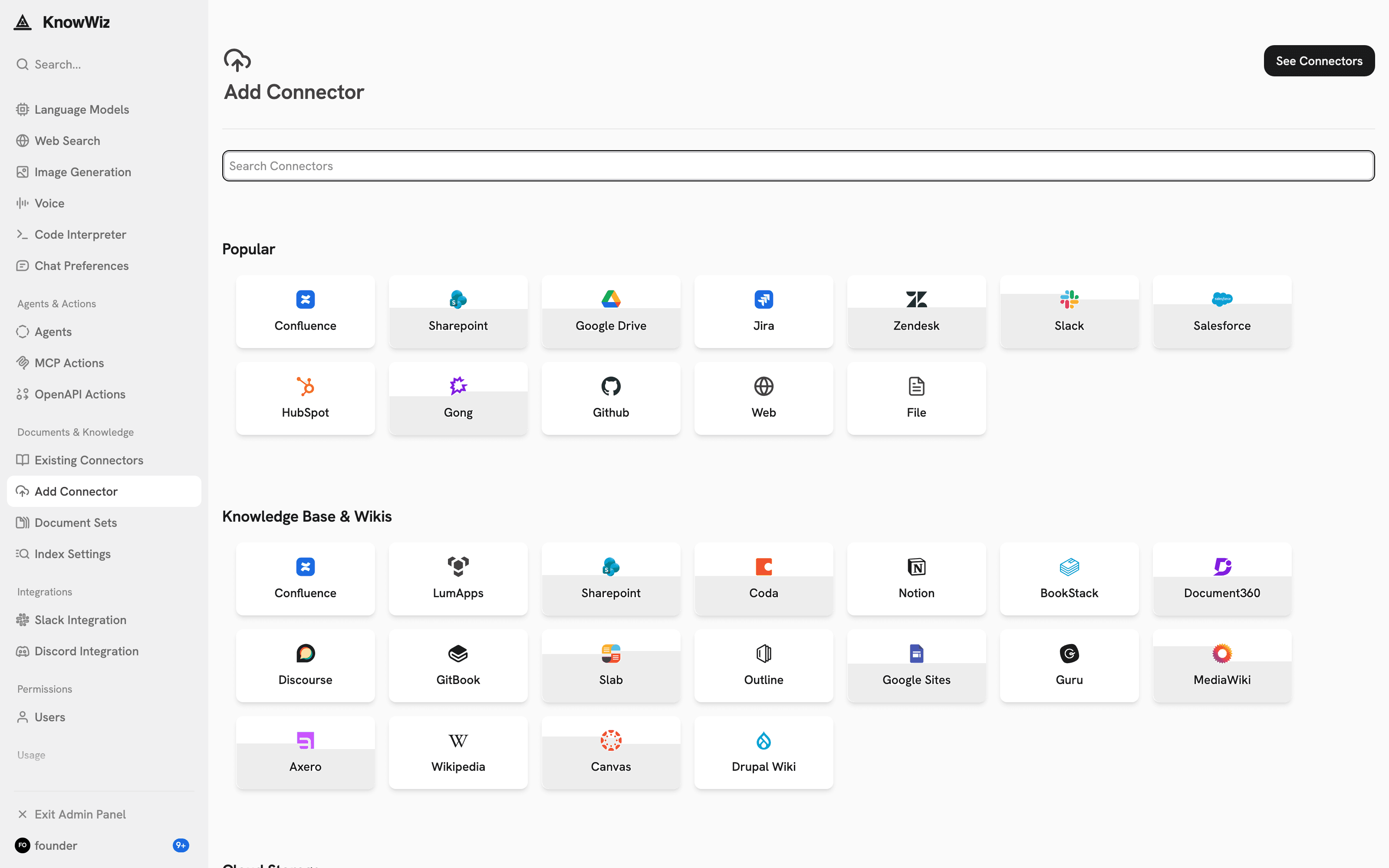Select the Axero connector
The height and width of the screenshot is (868, 1389).
coord(305,752)
